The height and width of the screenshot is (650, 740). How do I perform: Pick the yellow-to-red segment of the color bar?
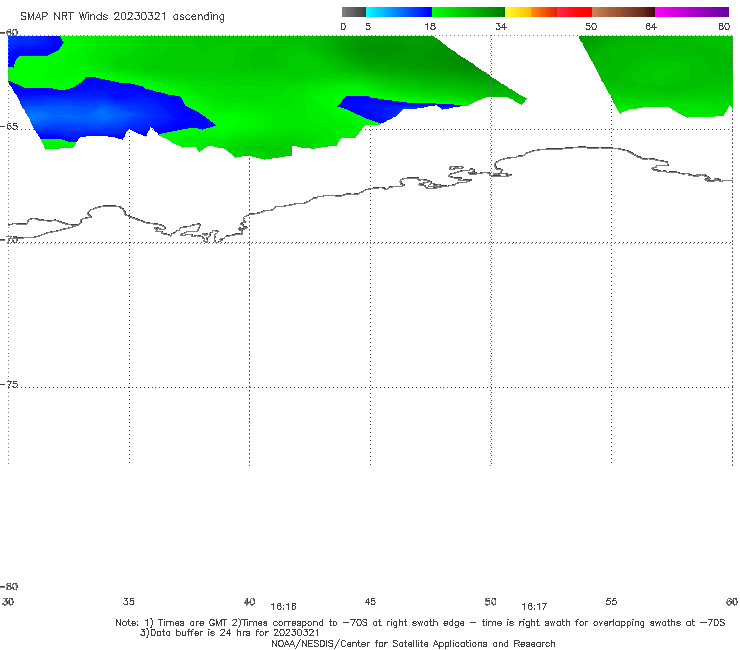(x=548, y=12)
